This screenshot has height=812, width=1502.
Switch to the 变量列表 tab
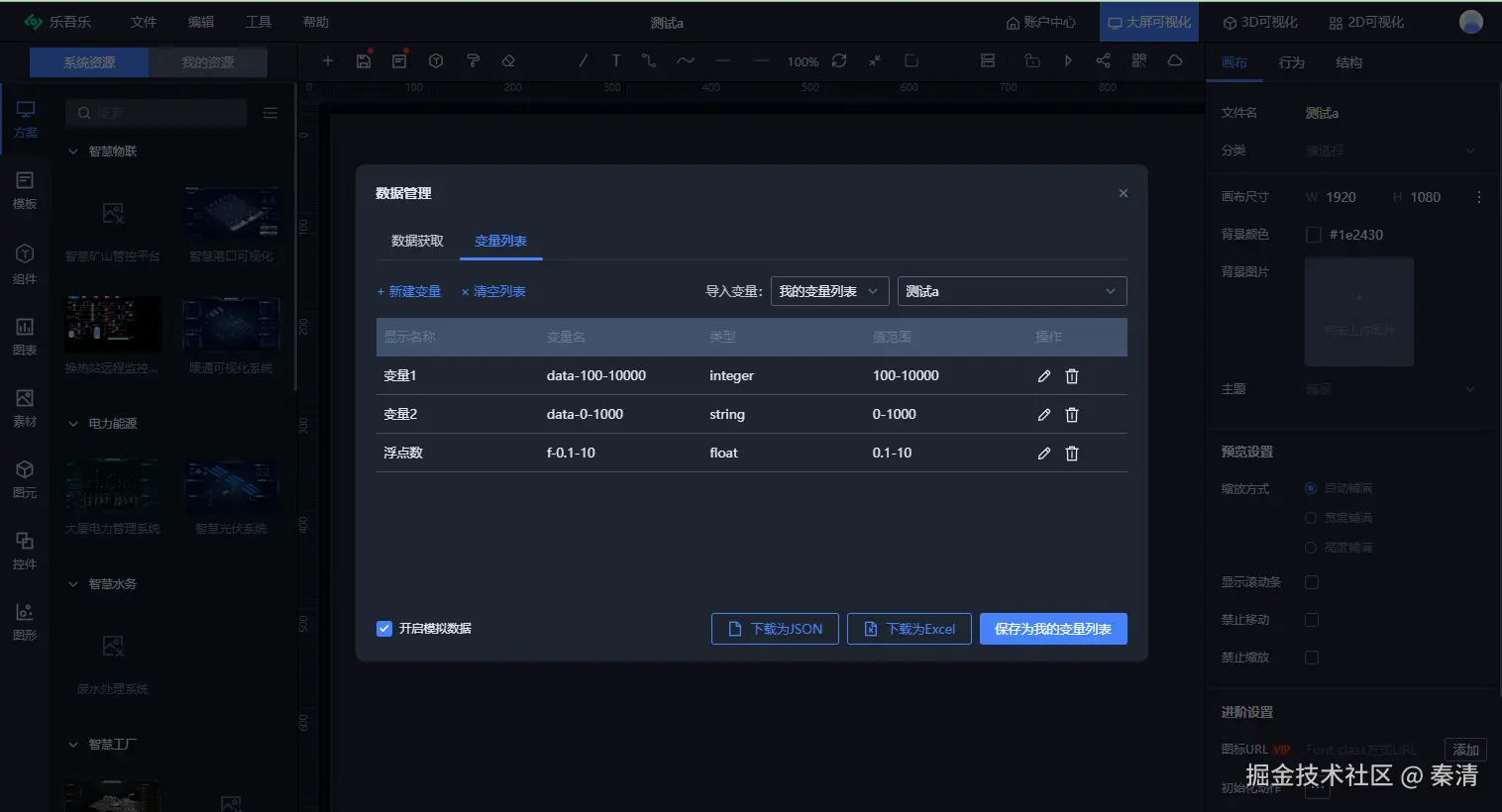click(x=500, y=241)
